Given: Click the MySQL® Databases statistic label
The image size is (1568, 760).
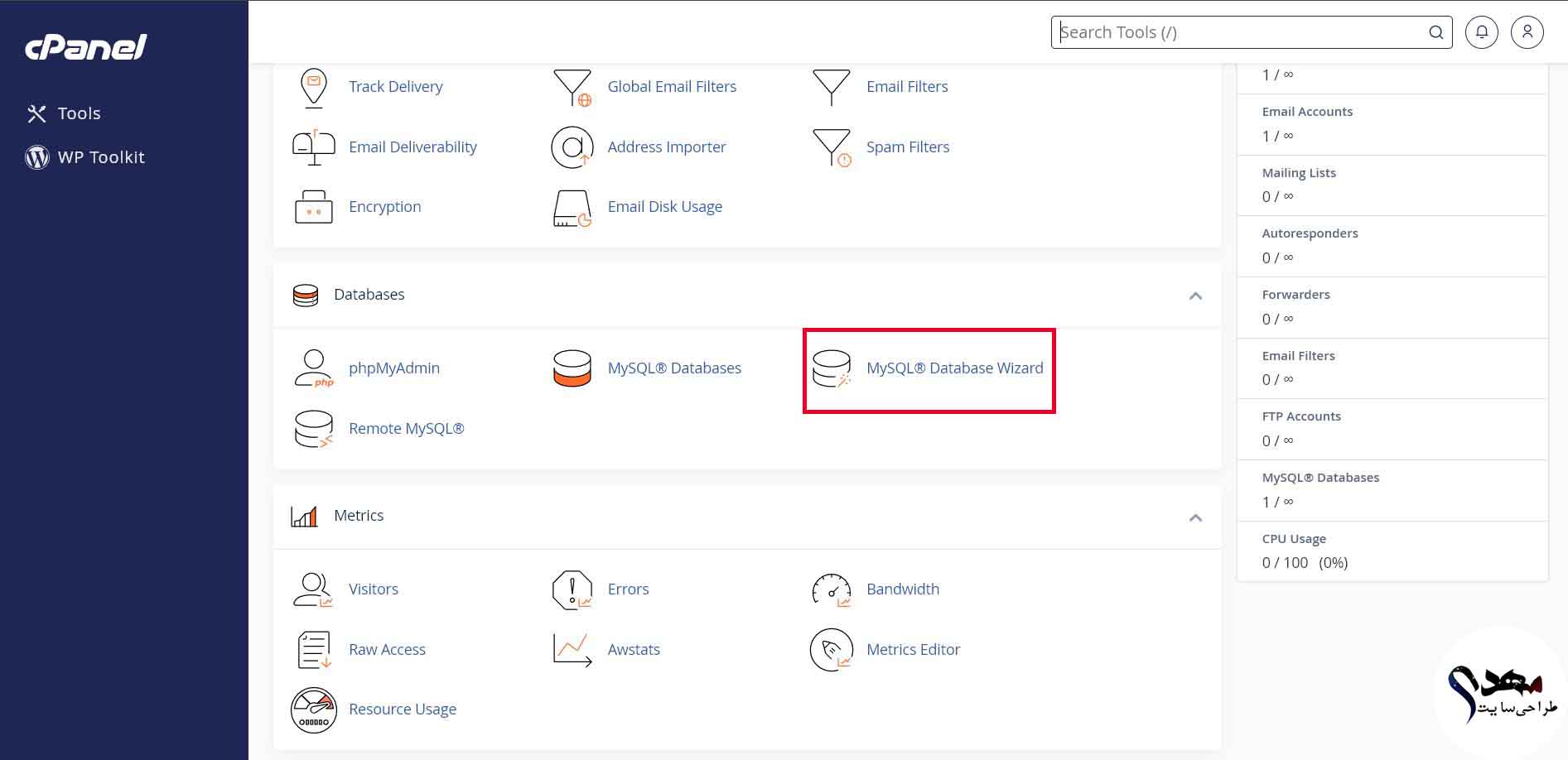Looking at the screenshot, I should pyautogui.click(x=1320, y=478).
